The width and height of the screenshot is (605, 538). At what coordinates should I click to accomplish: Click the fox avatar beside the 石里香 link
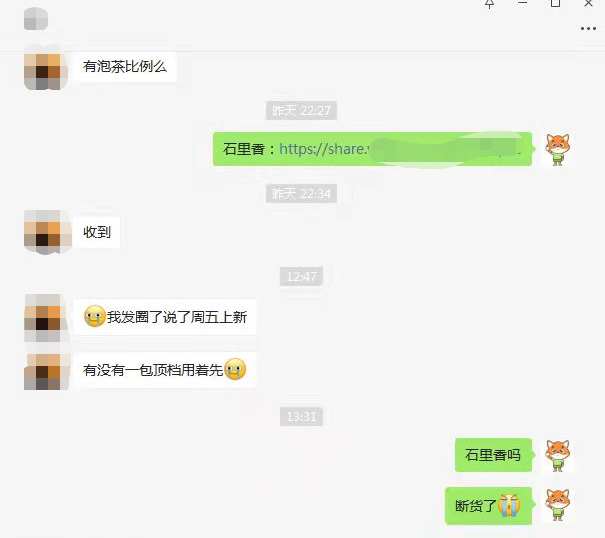[x=558, y=149]
